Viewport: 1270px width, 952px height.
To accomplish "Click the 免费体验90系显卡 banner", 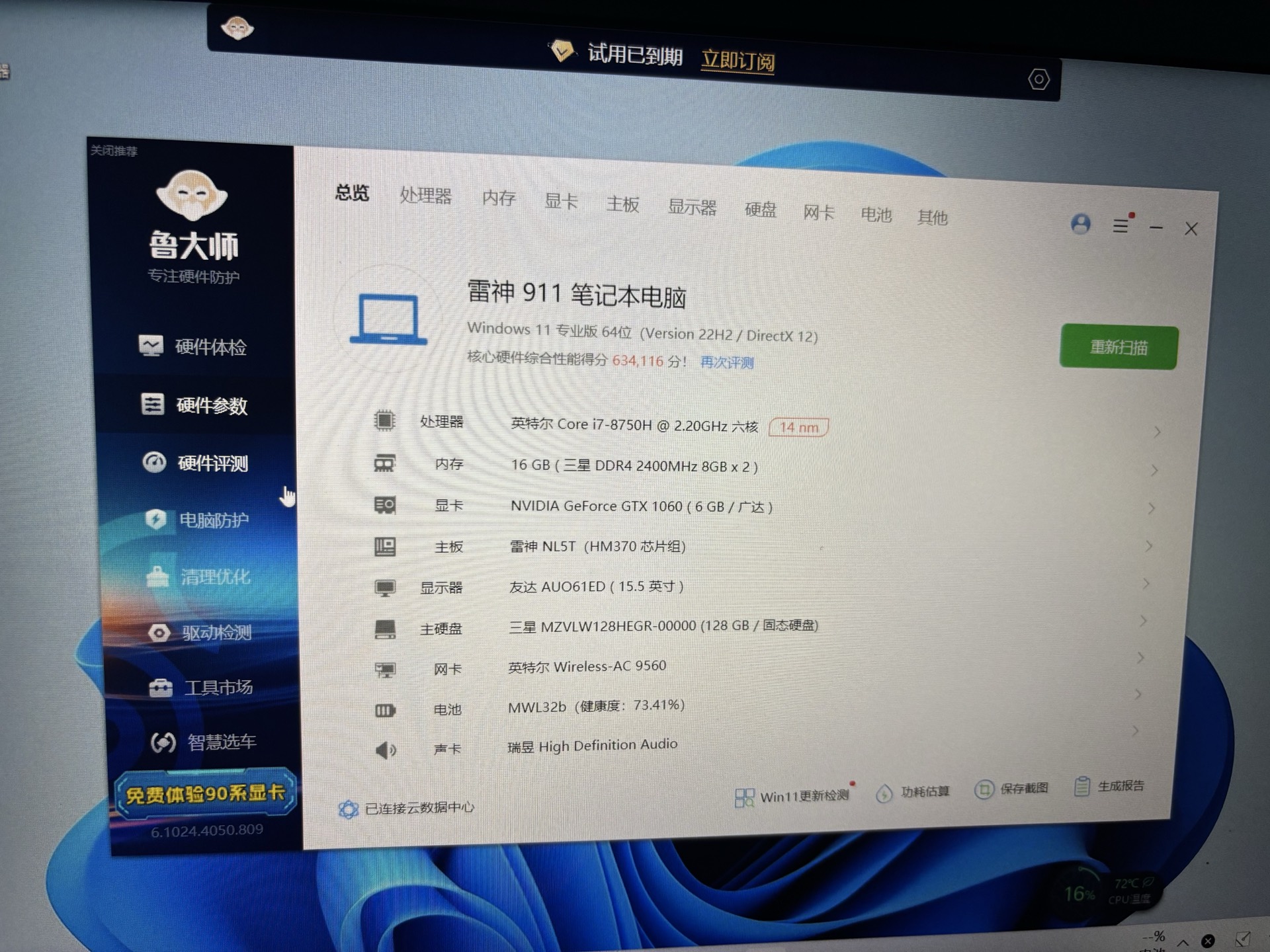I will (204, 793).
